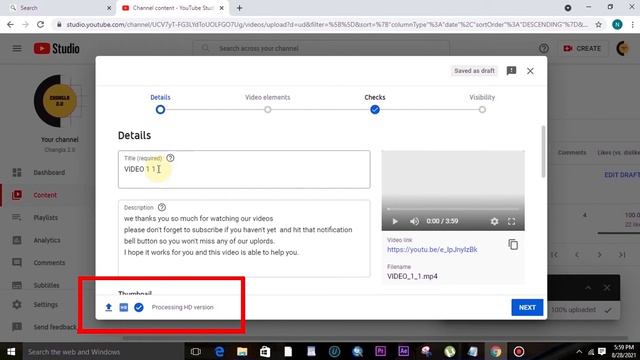Go to the Details step
This screenshot has height=360, width=640.
[x=160, y=103]
